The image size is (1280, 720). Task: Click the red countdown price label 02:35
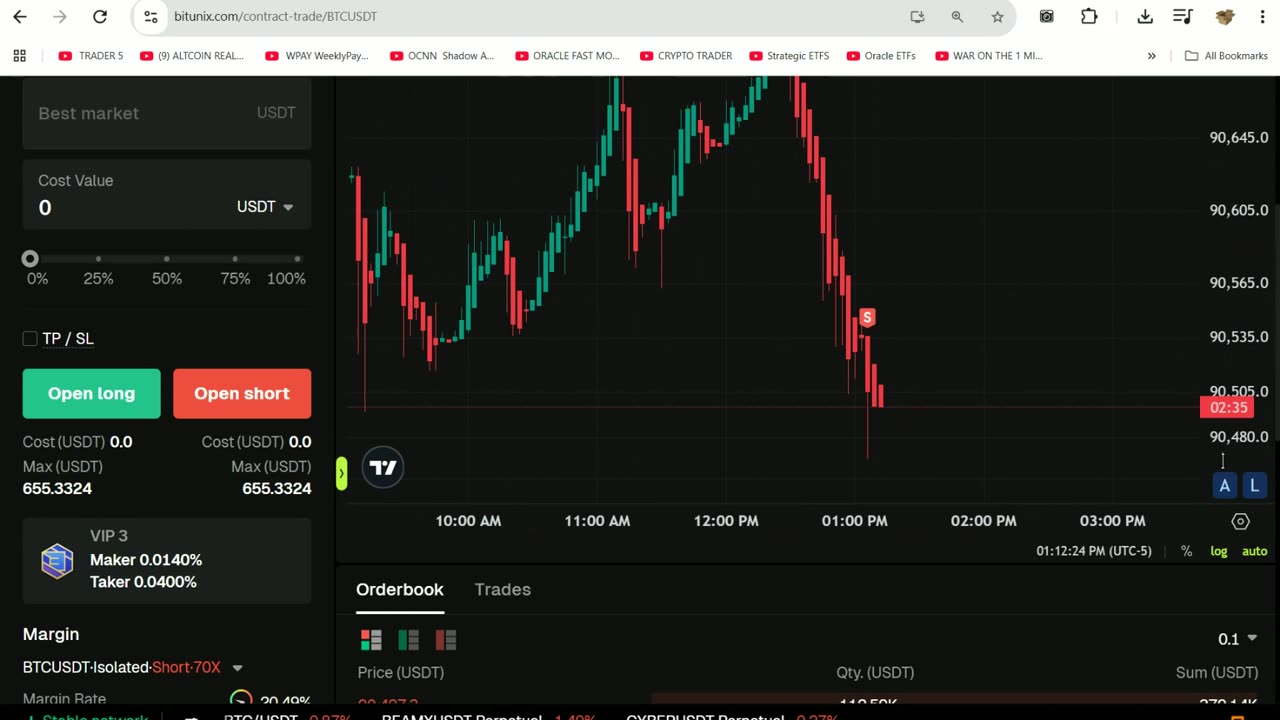1228,407
